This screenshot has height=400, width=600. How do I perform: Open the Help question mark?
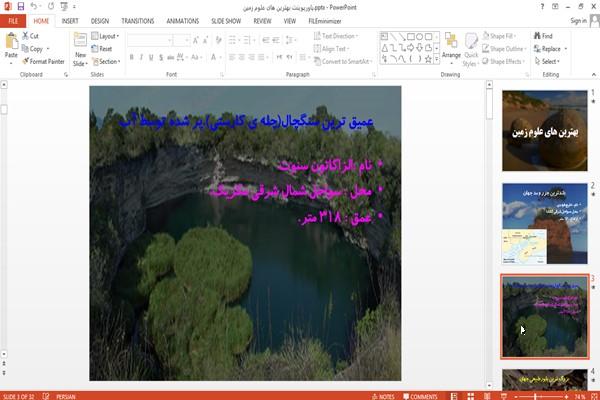542,6
